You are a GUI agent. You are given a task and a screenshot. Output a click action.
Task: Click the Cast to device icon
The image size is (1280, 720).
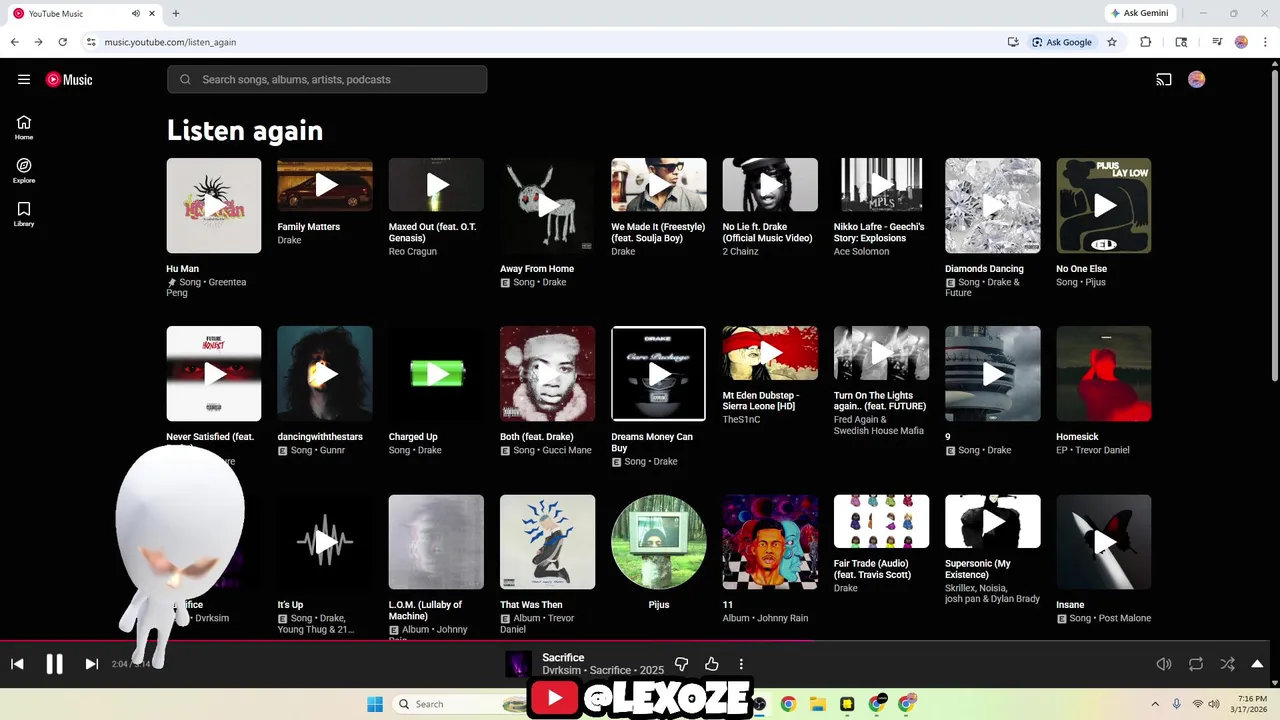click(1164, 80)
